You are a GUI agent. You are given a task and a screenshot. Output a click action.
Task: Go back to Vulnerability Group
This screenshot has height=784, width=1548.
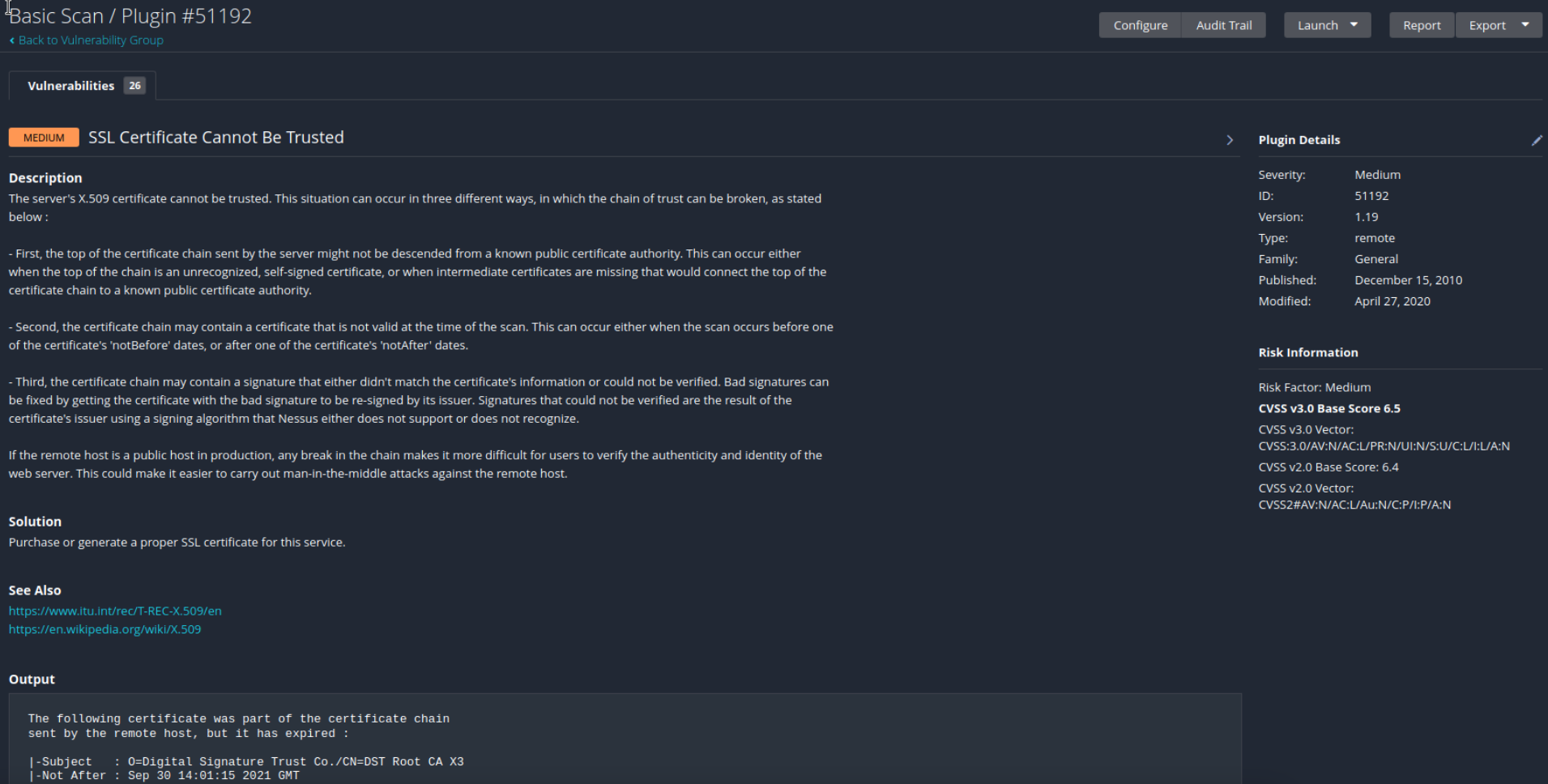point(90,40)
